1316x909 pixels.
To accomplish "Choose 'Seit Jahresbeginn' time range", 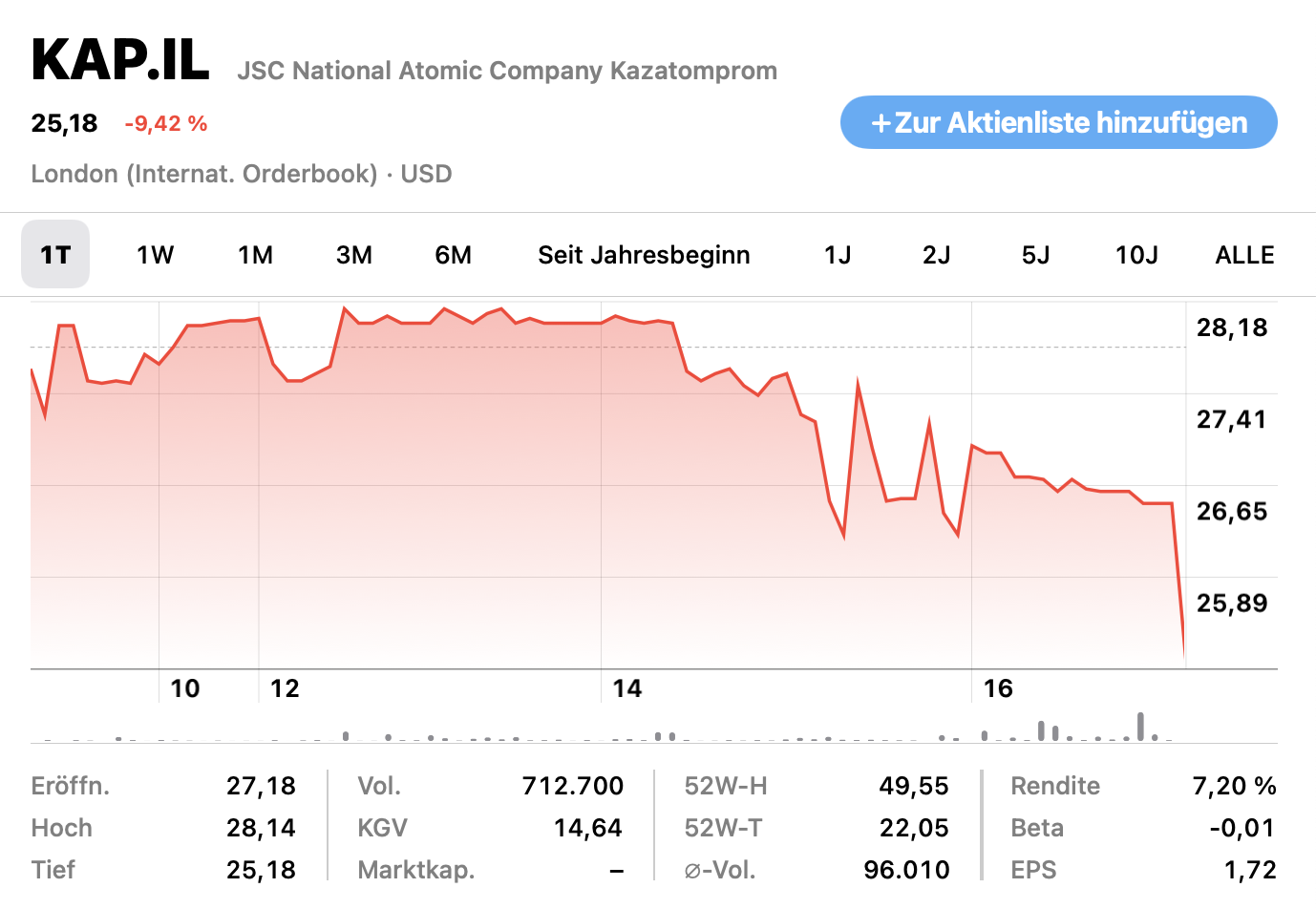I will point(644,255).
